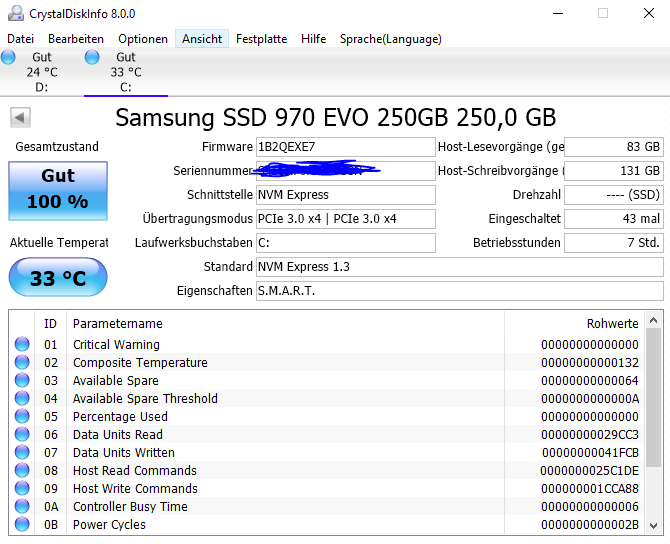The width and height of the screenshot is (670, 544).
Task: Click the redacted Seriennummer field
Action: coord(346,171)
